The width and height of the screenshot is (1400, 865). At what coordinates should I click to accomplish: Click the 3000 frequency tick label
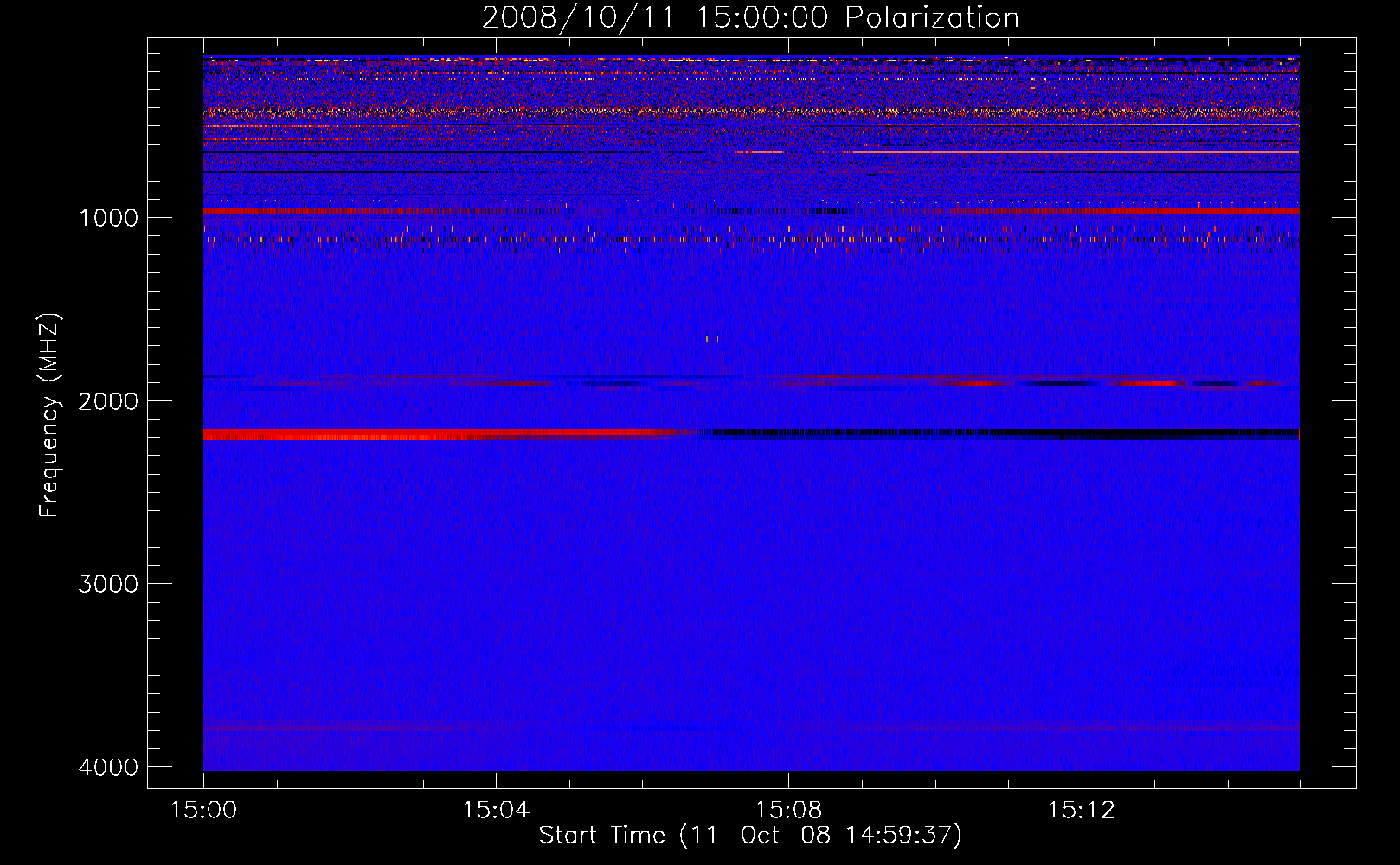click(108, 584)
